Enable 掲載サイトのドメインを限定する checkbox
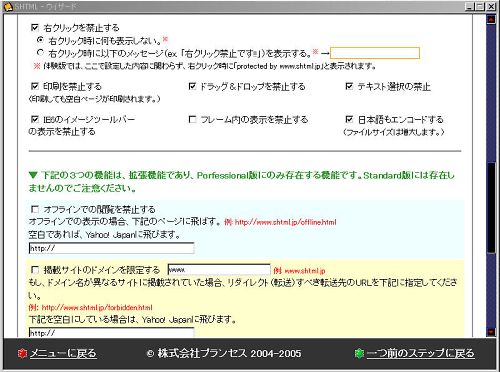The width and height of the screenshot is (500, 372). 35,269
